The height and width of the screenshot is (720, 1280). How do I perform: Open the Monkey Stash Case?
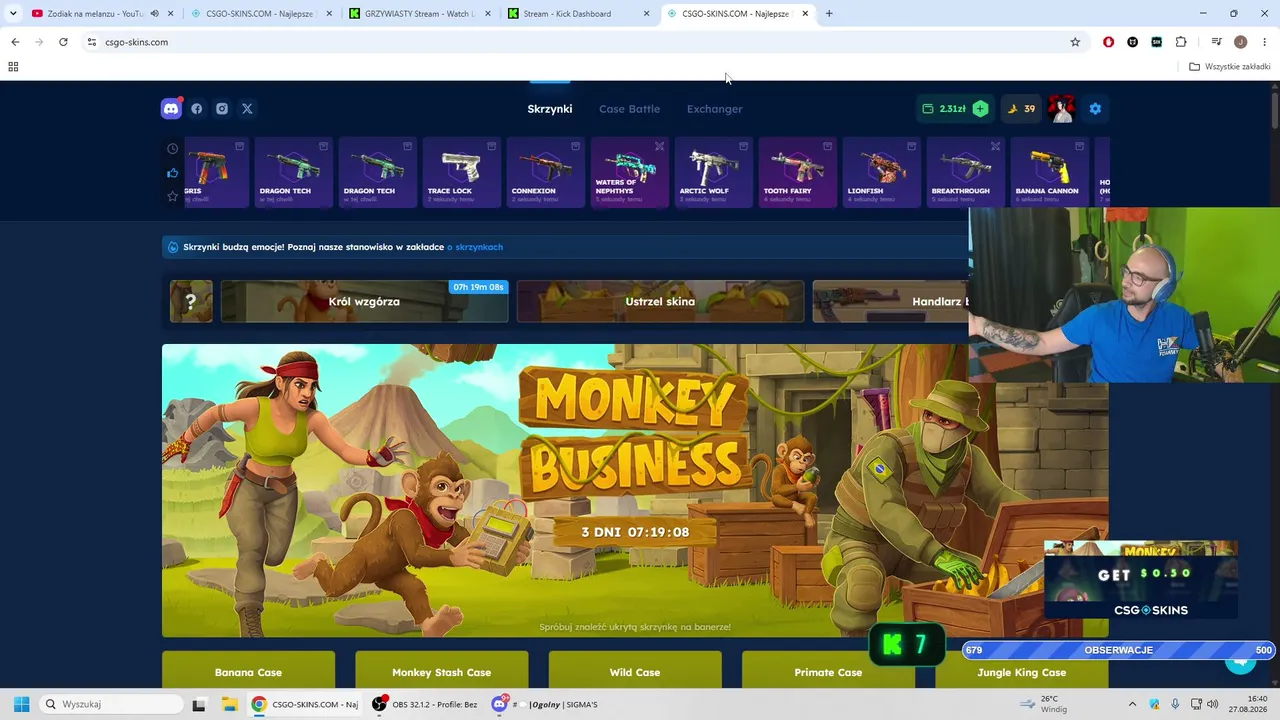pyautogui.click(x=441, y=670)
